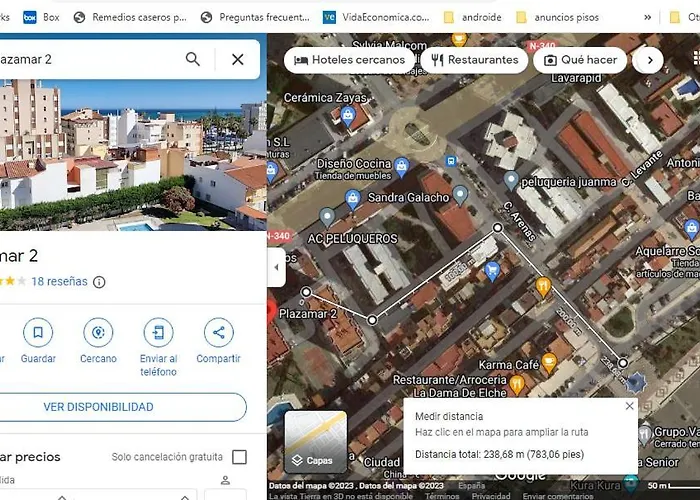Click the peluqueria juanma pin
The width and height of the screenshot is (700, 500).
(x=511, y=181)
